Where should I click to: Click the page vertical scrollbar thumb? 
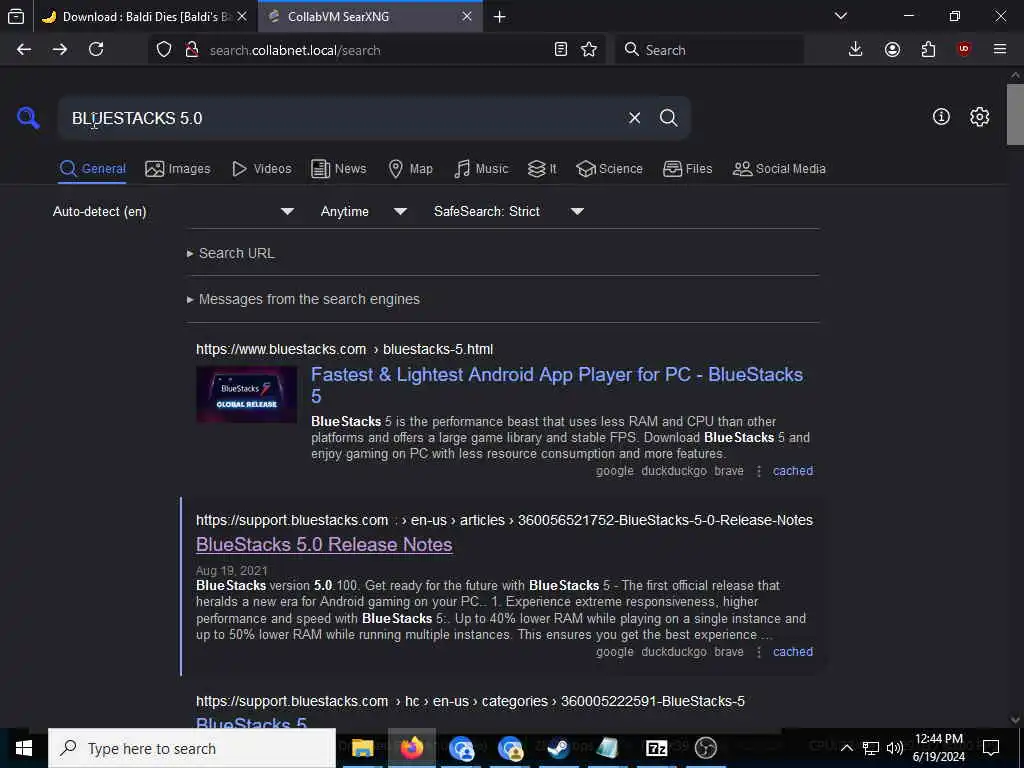[1015, 114]
